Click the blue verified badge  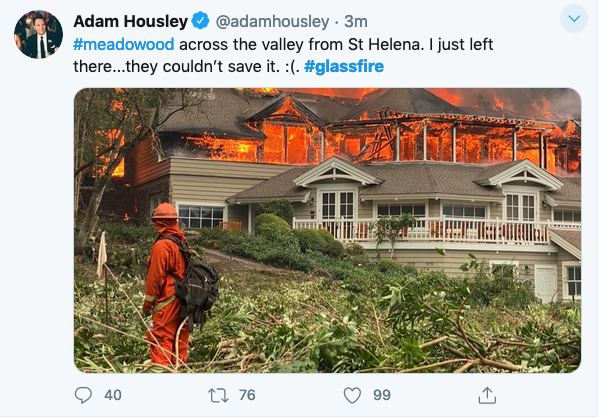(200, 21)
